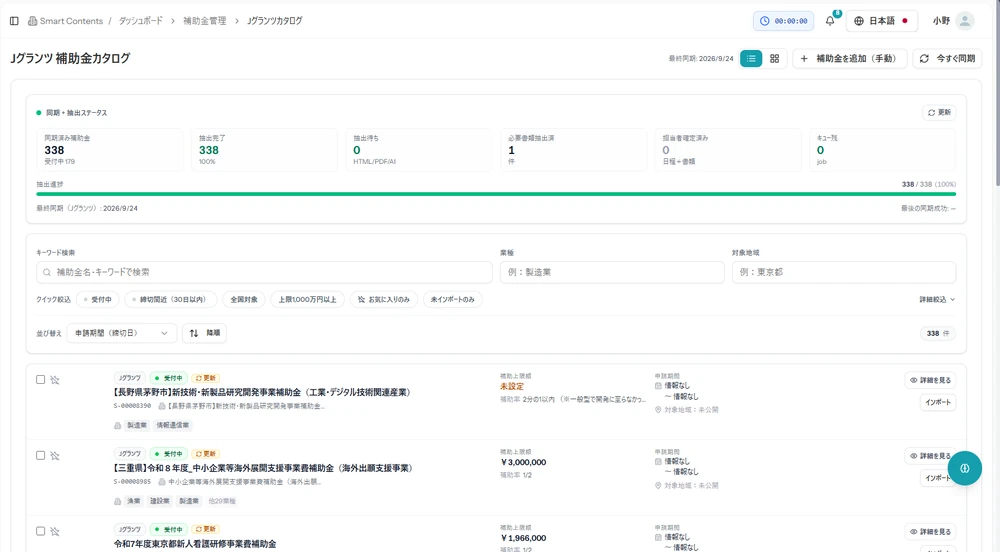Toggle 上限1,000万円以上 quick filter
Screen dimensions: 1000x552
tap(307, 300)
